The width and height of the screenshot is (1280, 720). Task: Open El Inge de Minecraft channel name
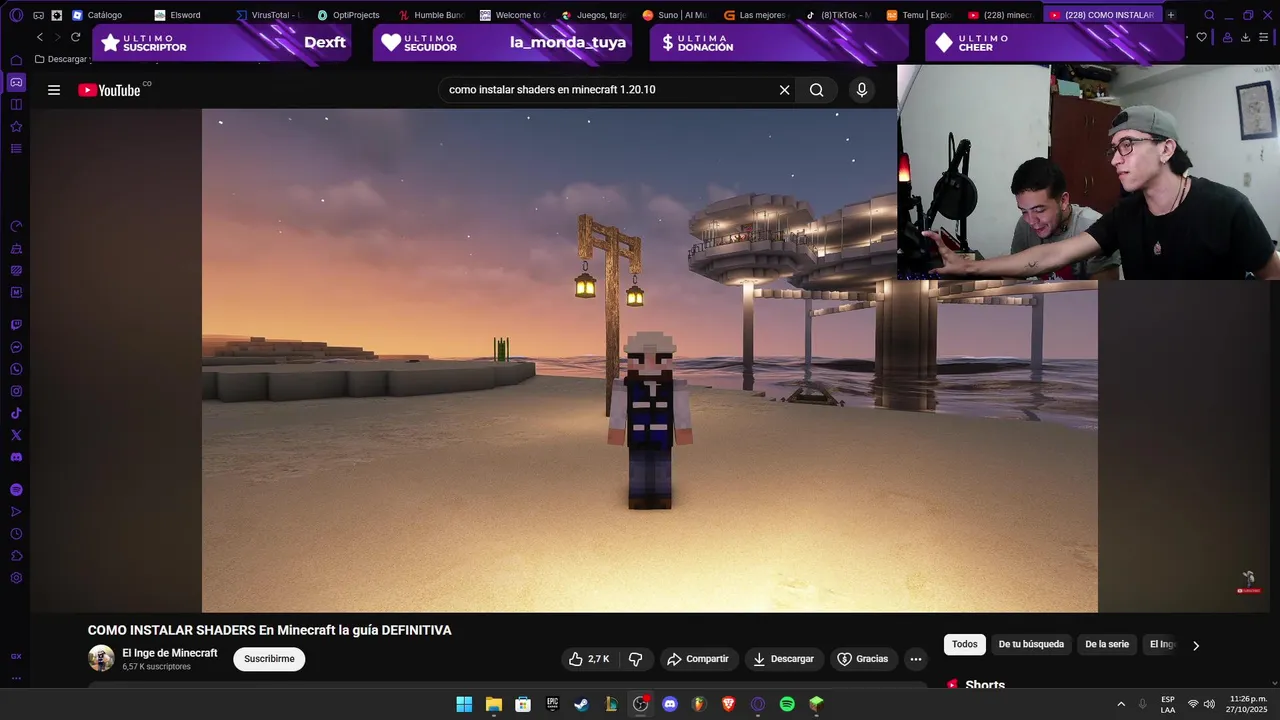pos(170,653)
